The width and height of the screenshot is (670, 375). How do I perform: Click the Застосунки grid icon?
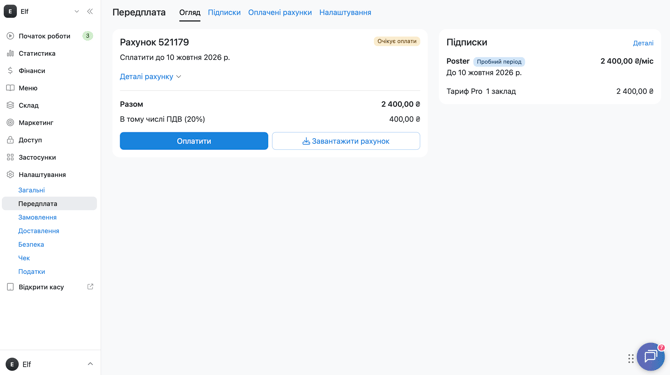click(x=10, y=157)
